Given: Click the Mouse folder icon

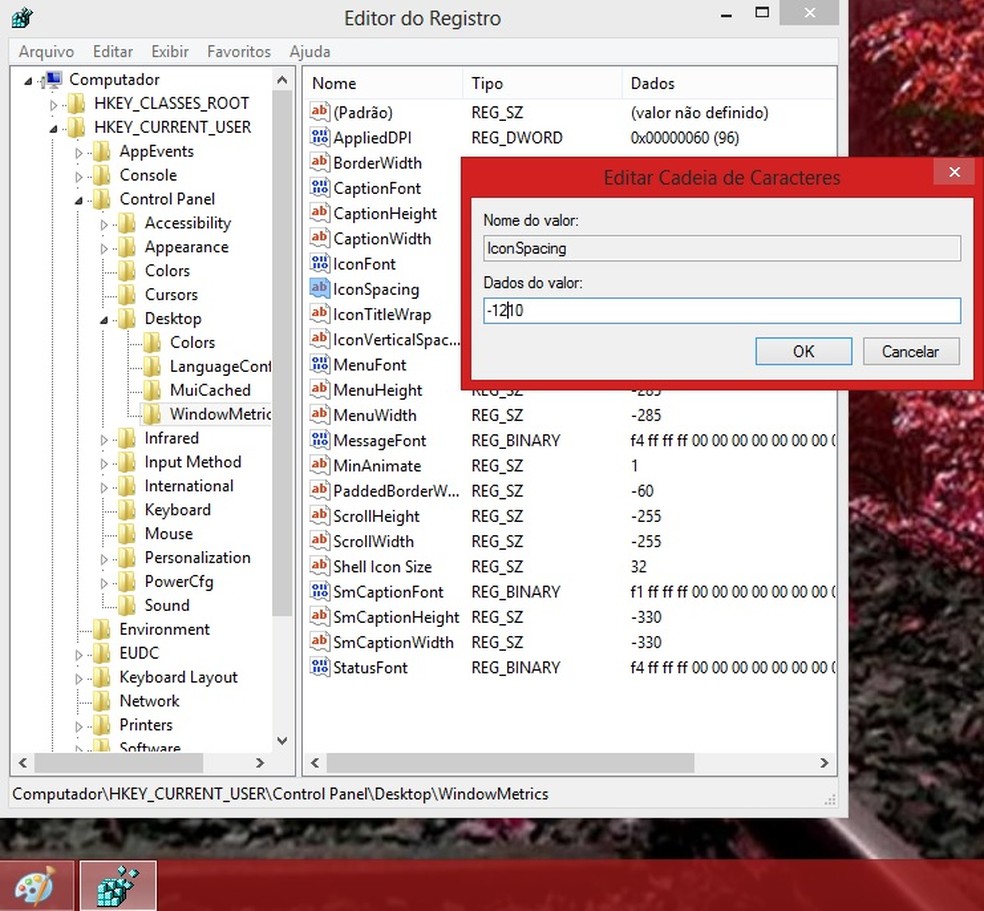Looking at the screenshot, I should click(127, 534).
